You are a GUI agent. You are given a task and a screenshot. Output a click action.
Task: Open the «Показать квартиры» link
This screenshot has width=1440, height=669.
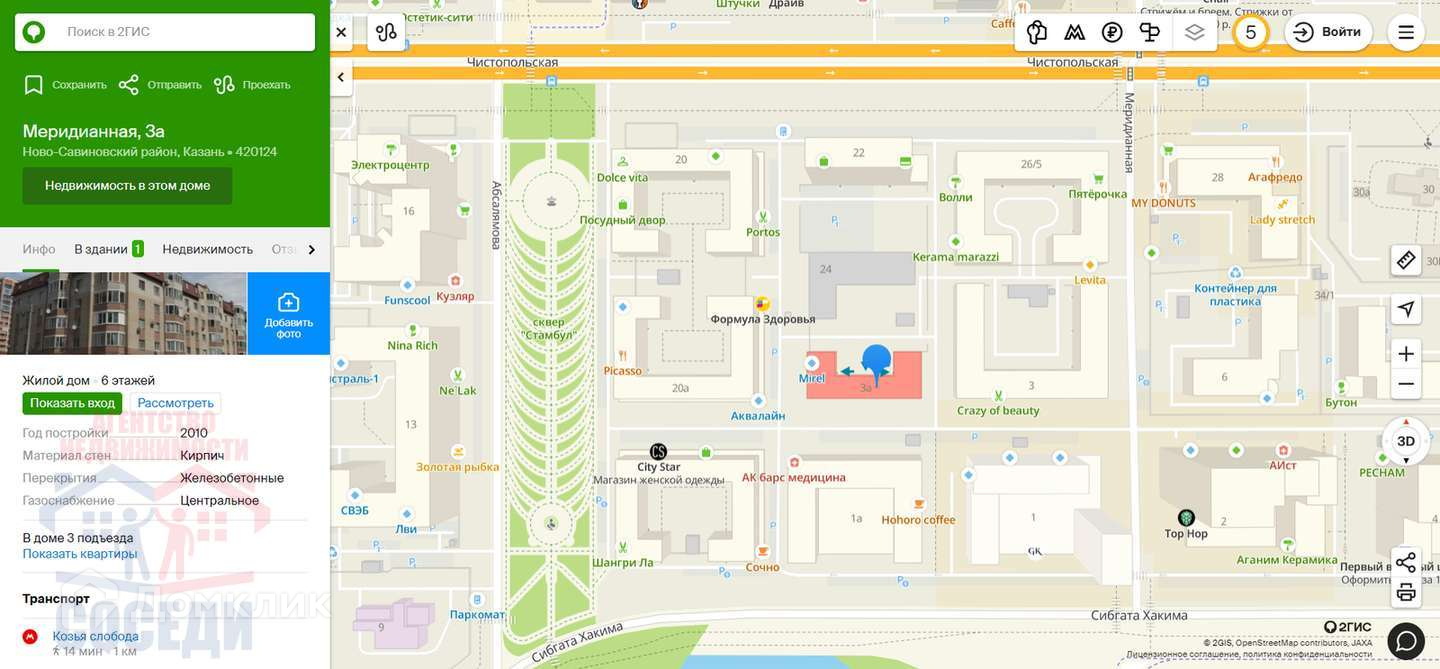80,554
